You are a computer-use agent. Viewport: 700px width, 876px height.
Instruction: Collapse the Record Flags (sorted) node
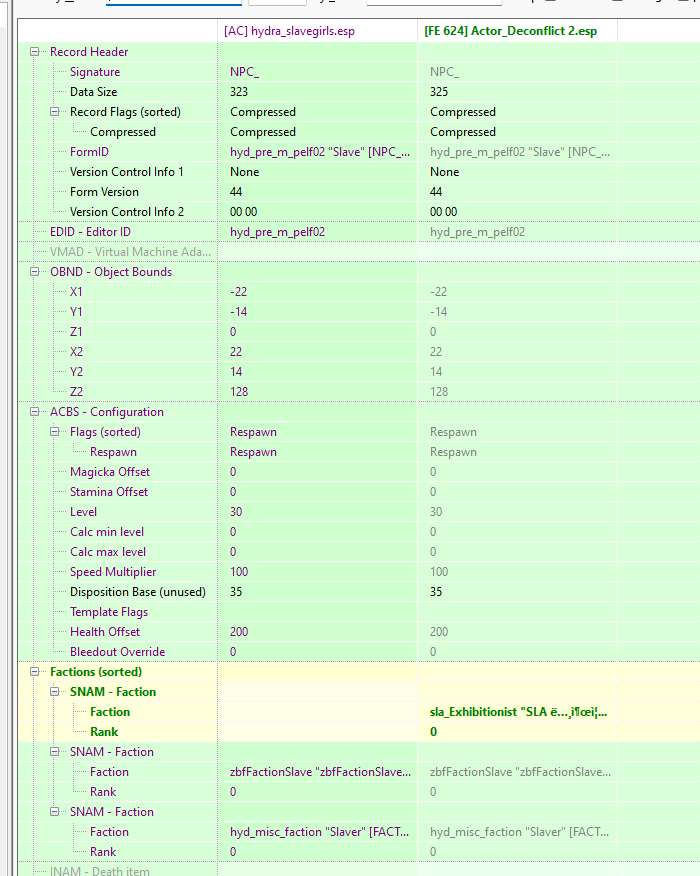pyautogui.click(x=55, y=112)
